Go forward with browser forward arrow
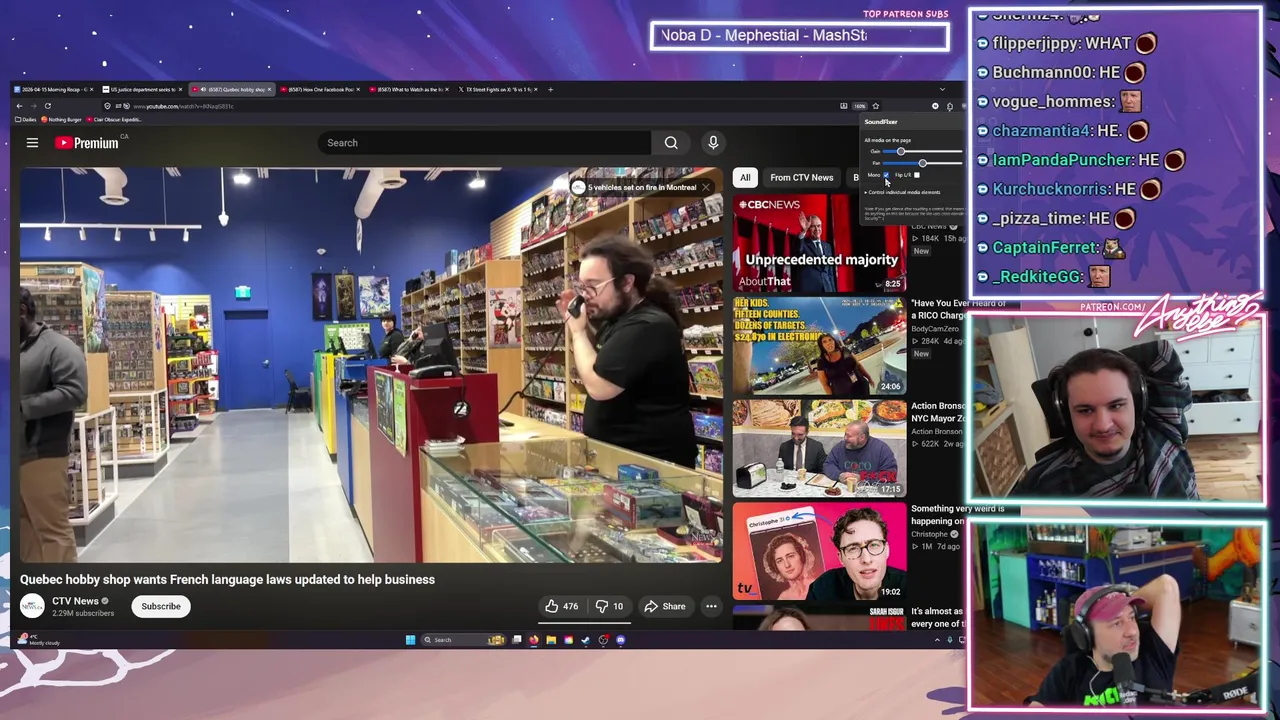Screen dimensions: 1280x720 (x=34, y=106)
